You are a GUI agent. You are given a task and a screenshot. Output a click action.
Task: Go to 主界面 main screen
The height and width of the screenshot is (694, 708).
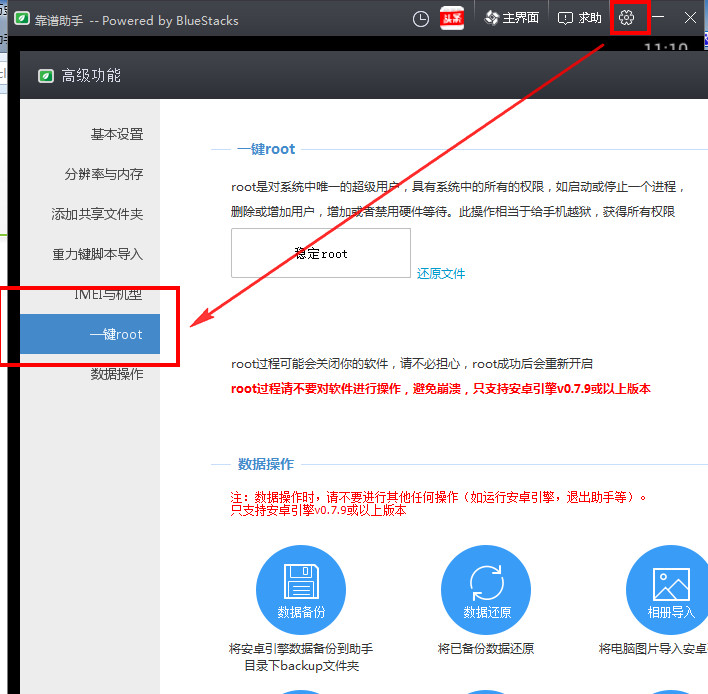pos(511,18)
